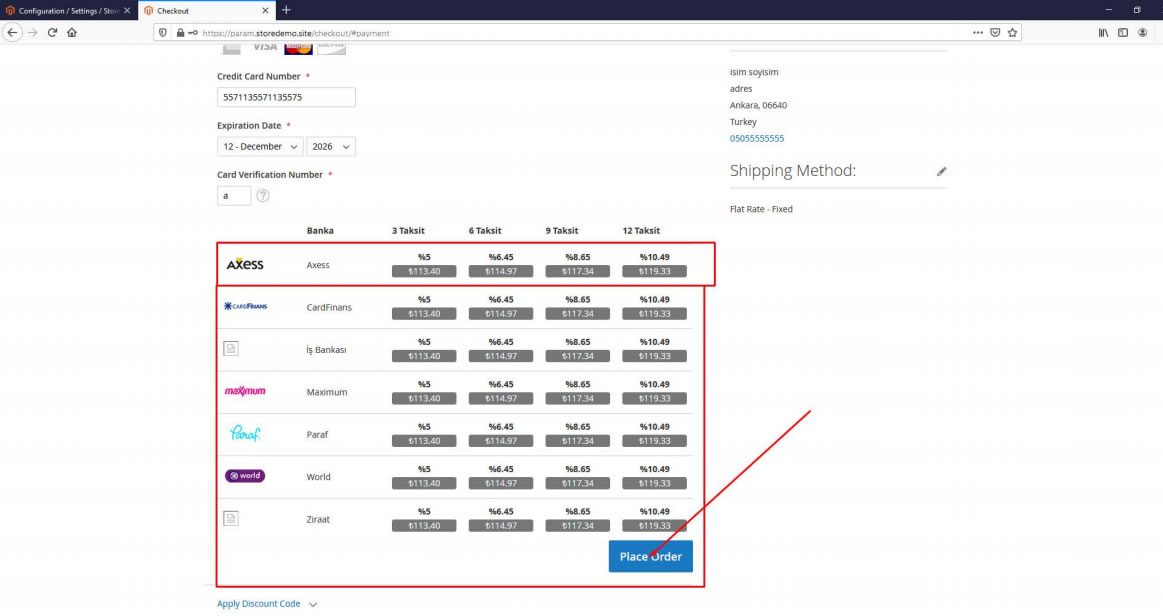Click the Axess bank logo
The height and width of the screenshot is (616, 1163).
click(245, 264)
